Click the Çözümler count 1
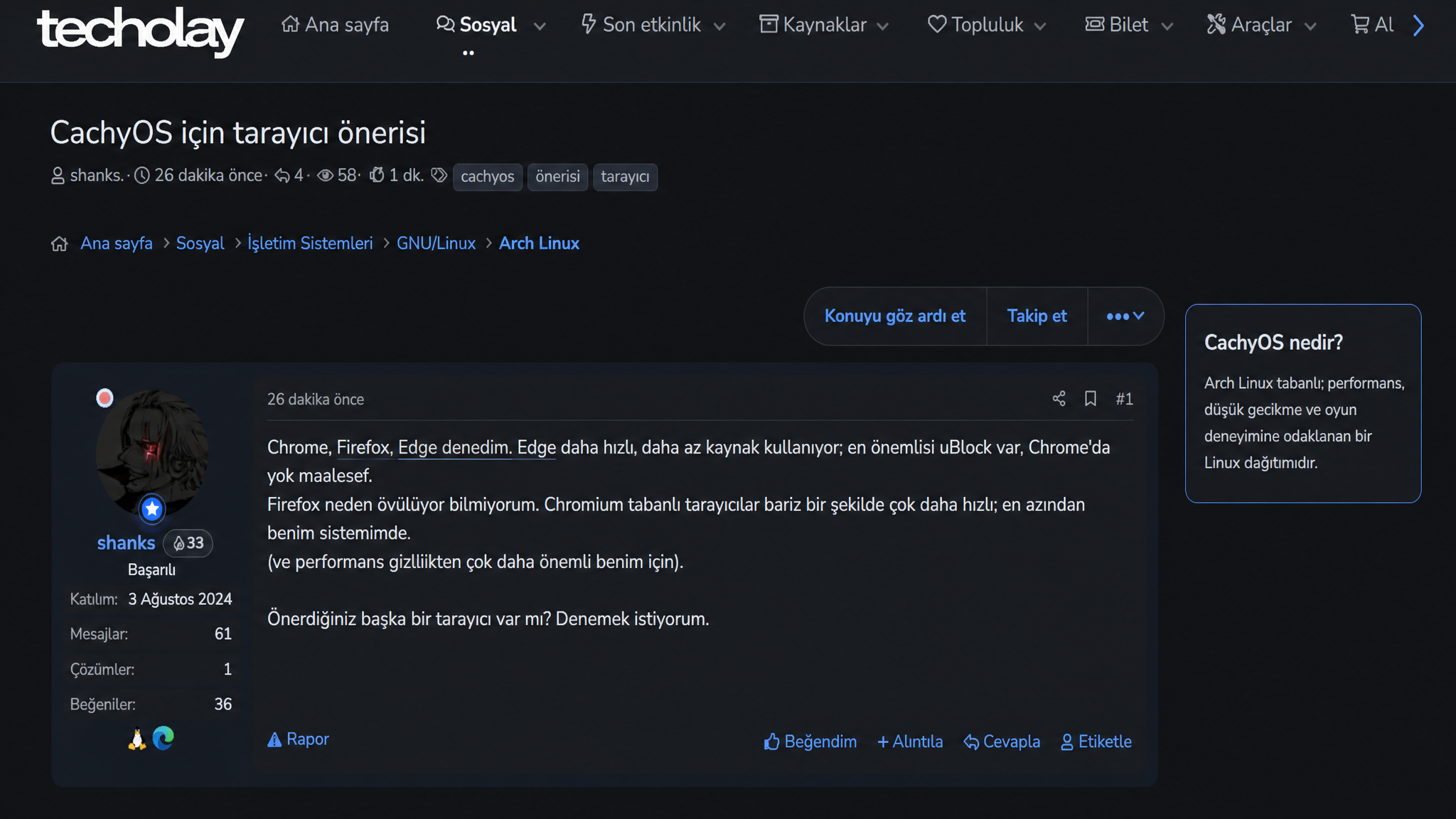The width and height of the screenshot is (1456, 819). [x=227, y=670]
